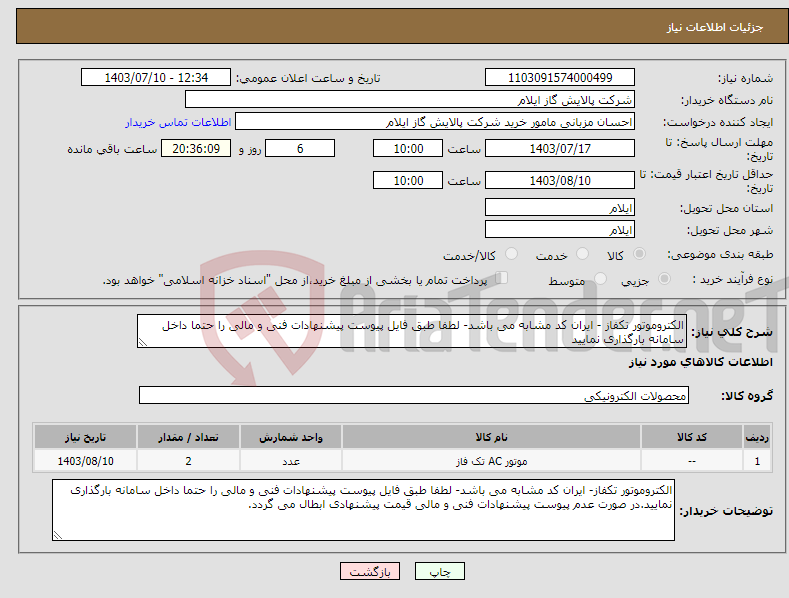Click the buyer notes text area
Viewport: 789px width, 598px height.
363,510
